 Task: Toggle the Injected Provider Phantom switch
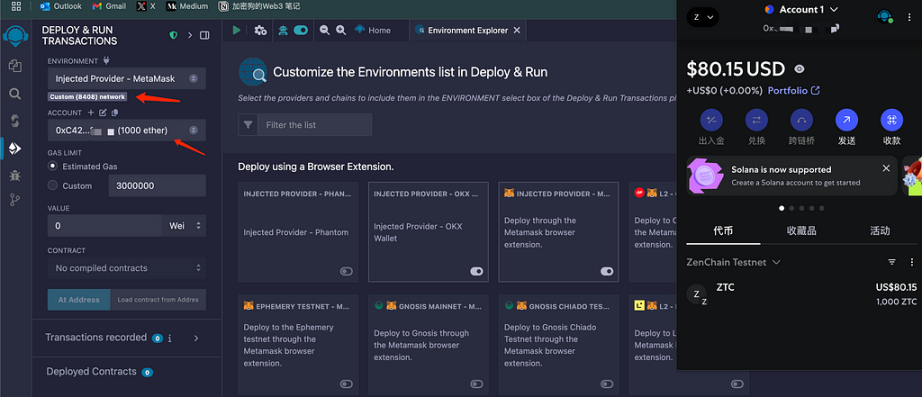(346, 271)
